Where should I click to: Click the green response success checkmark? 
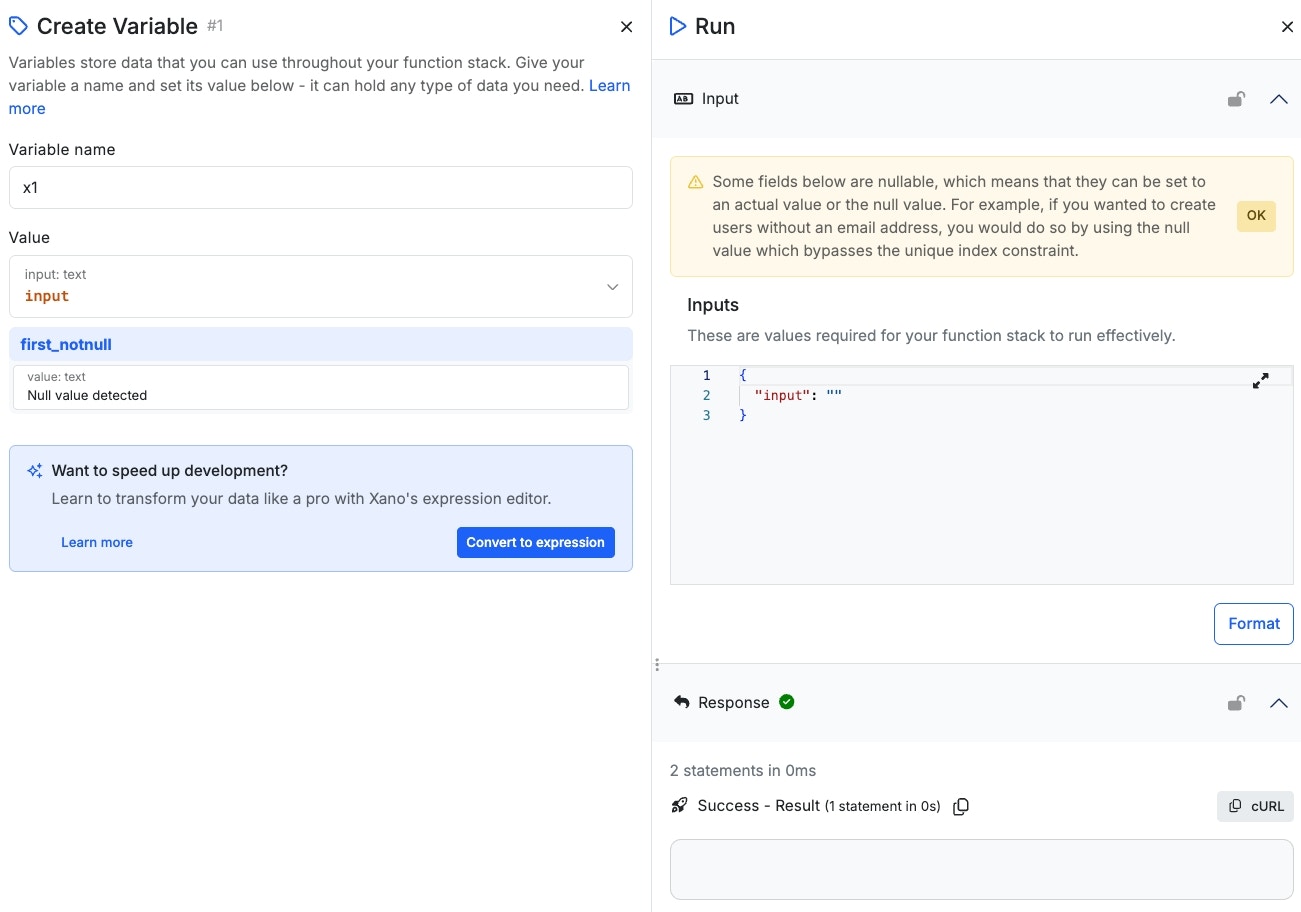tap(787, 702)
